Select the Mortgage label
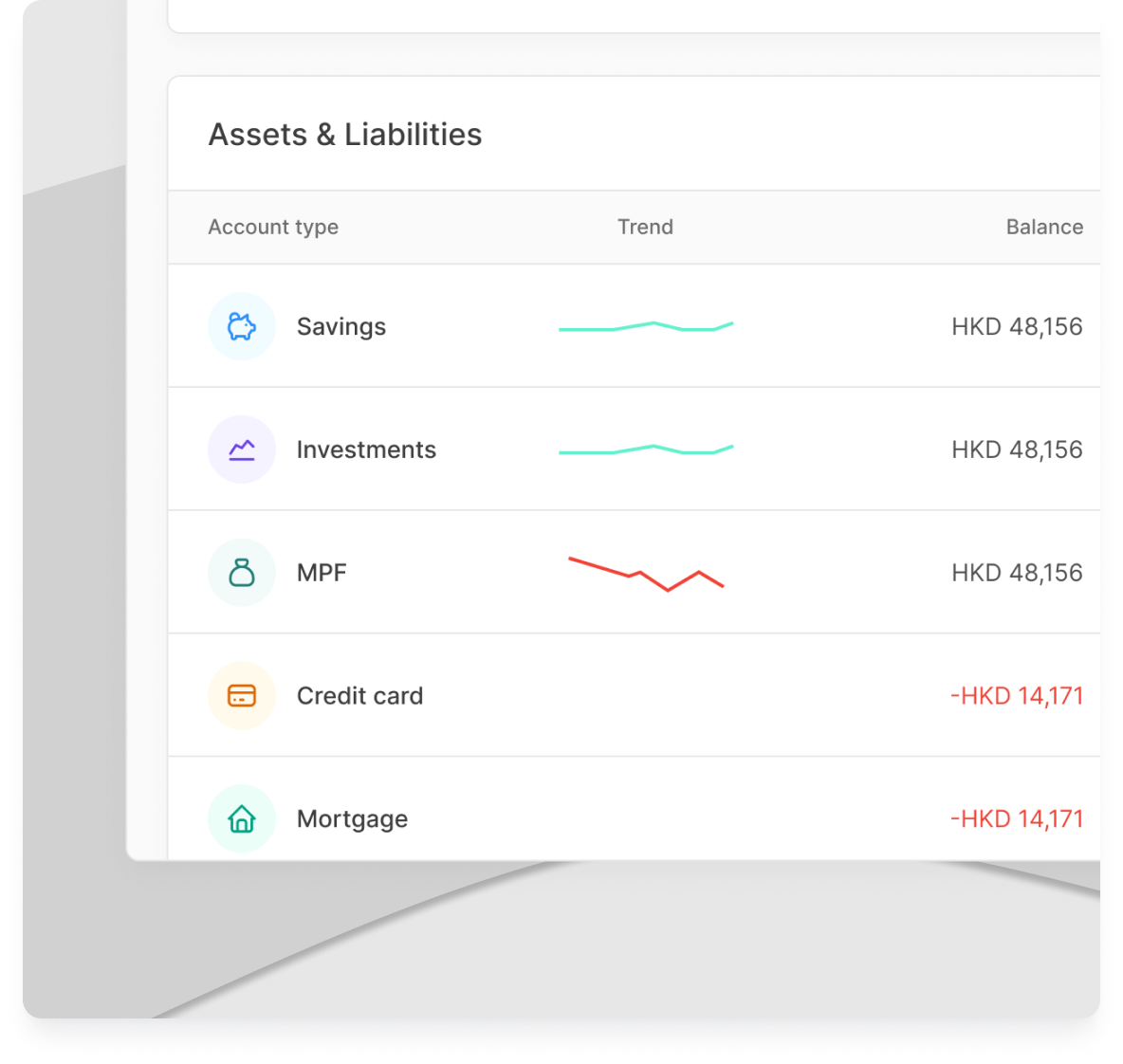The height and width of the screenshot is (1064, 1123). coord(353,820)
